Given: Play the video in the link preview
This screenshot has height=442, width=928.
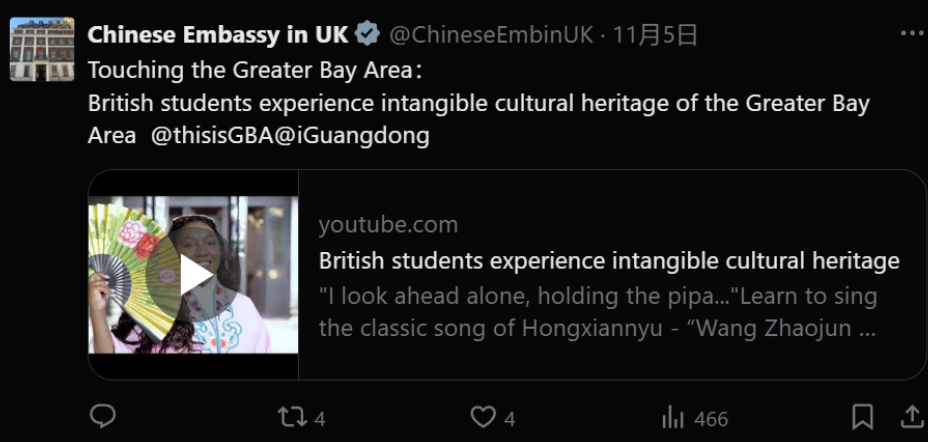Looking at the screenshot, I should (194, 275).
